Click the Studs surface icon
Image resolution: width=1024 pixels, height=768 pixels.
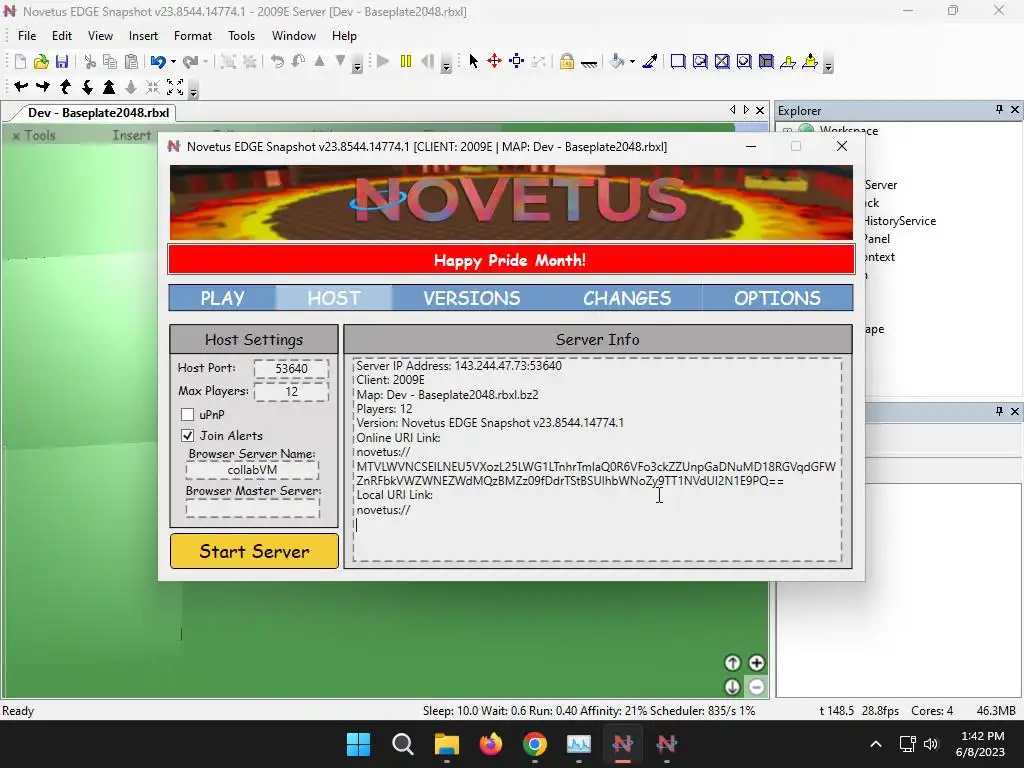pos(744,61)
